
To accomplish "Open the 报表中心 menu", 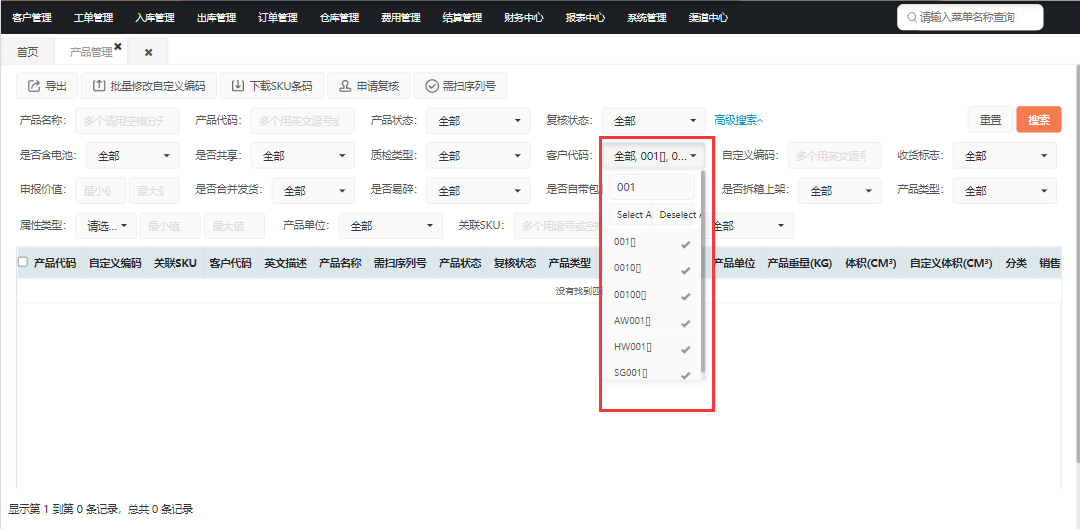I will pyautogui.click(x=585, y=17).
